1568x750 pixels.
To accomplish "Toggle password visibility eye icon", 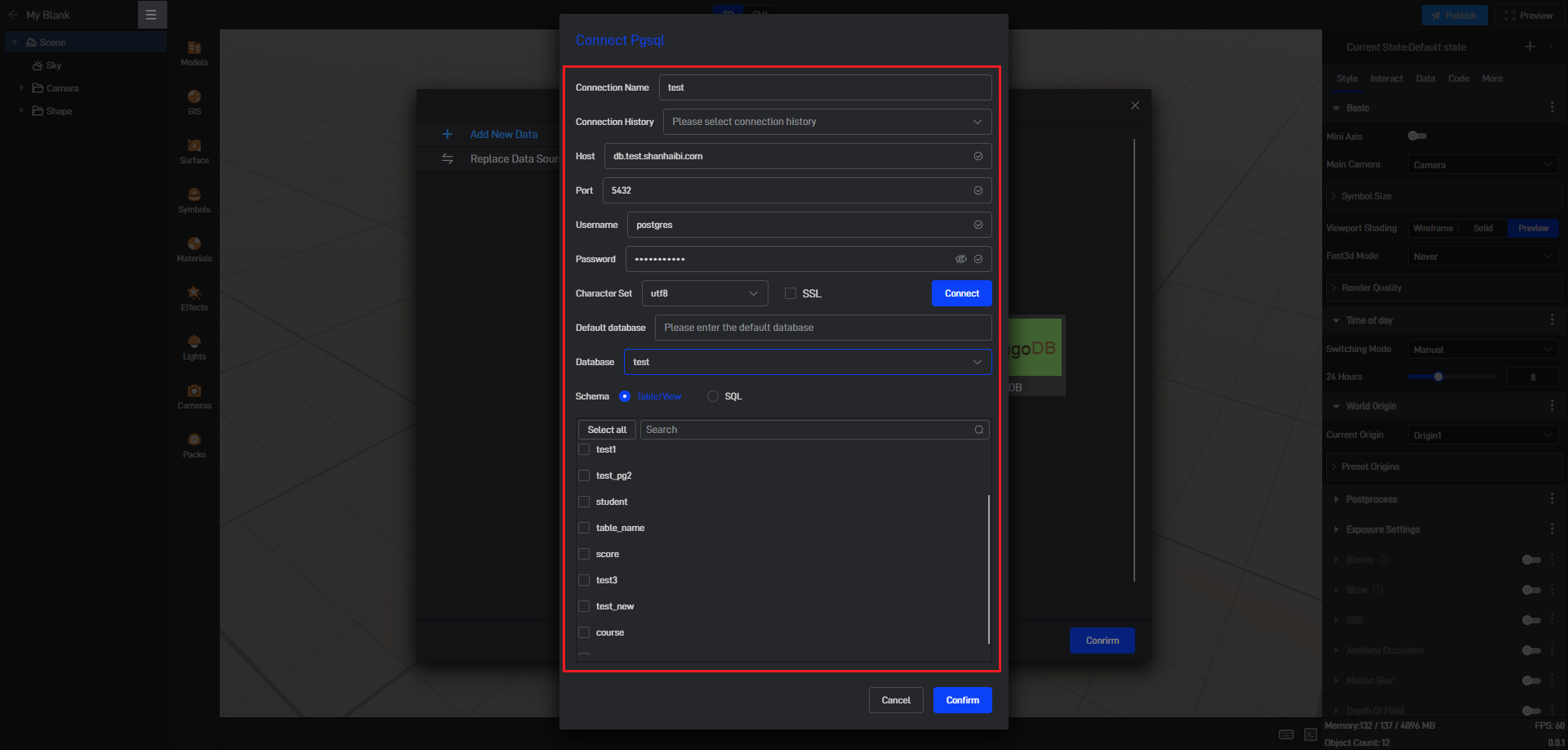I will pos(961,259).
